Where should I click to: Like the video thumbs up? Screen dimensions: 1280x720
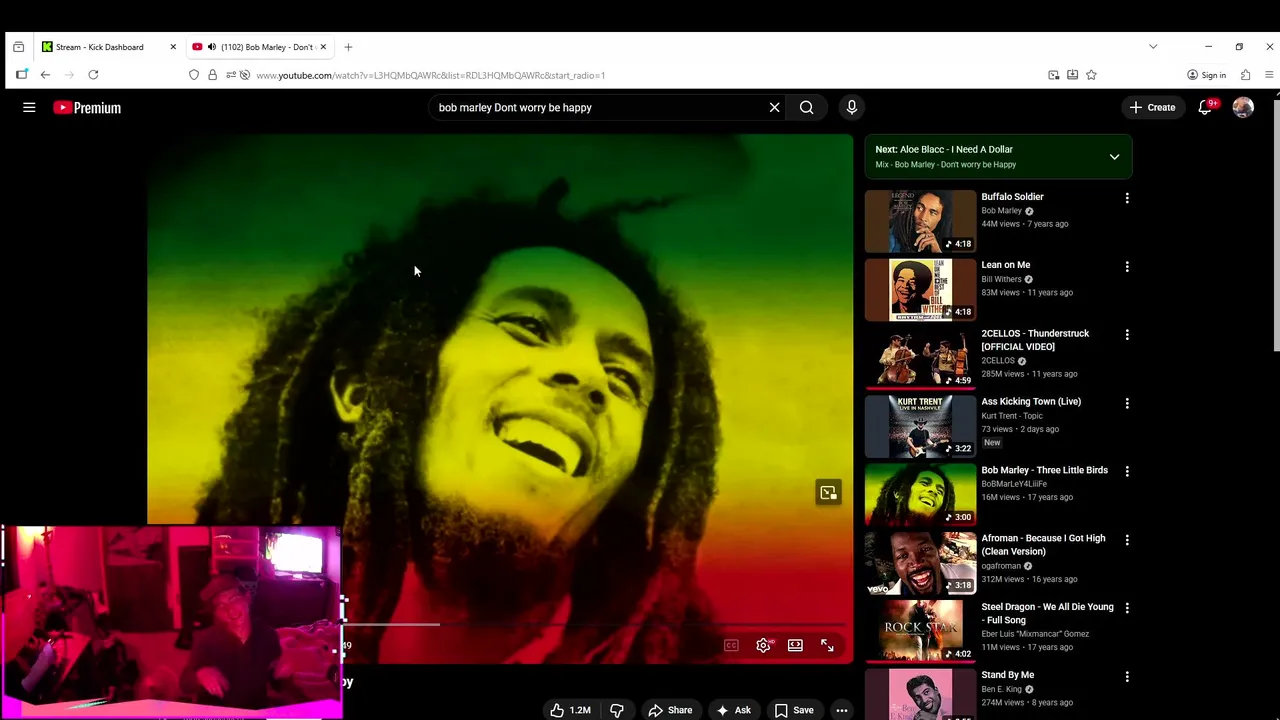(x=570, y=710)
